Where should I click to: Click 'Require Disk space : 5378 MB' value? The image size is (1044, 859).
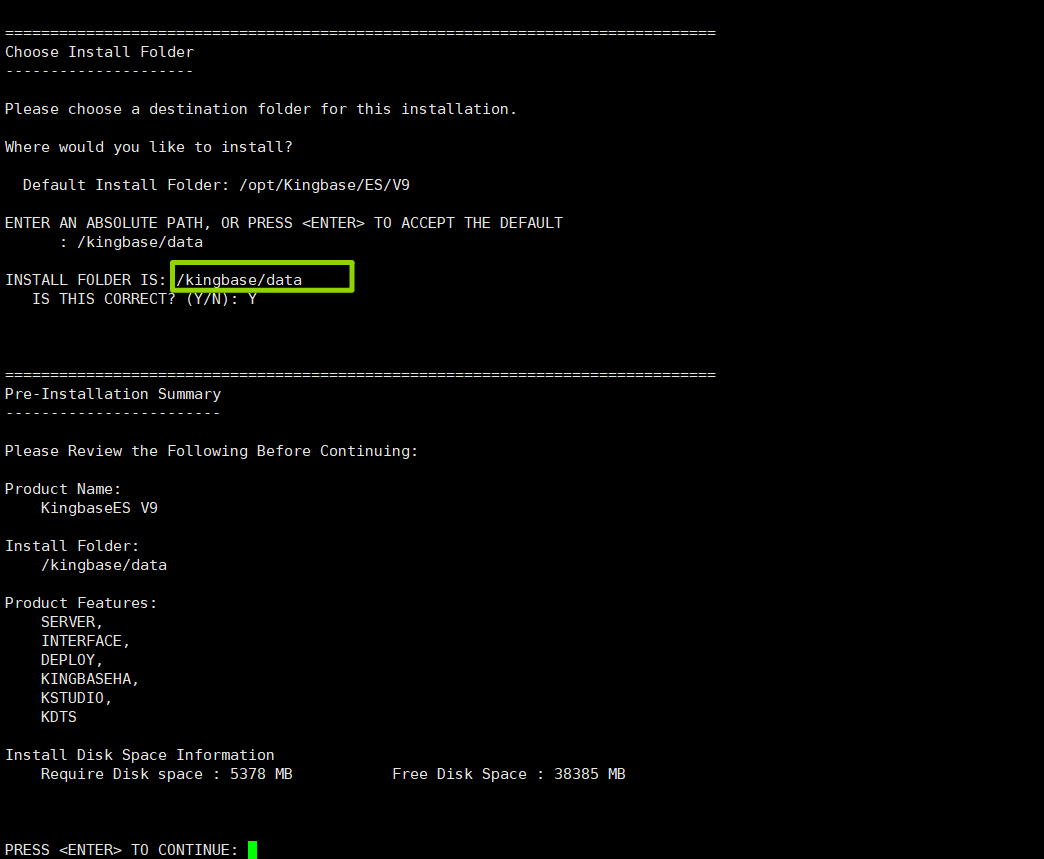point(166,774)
